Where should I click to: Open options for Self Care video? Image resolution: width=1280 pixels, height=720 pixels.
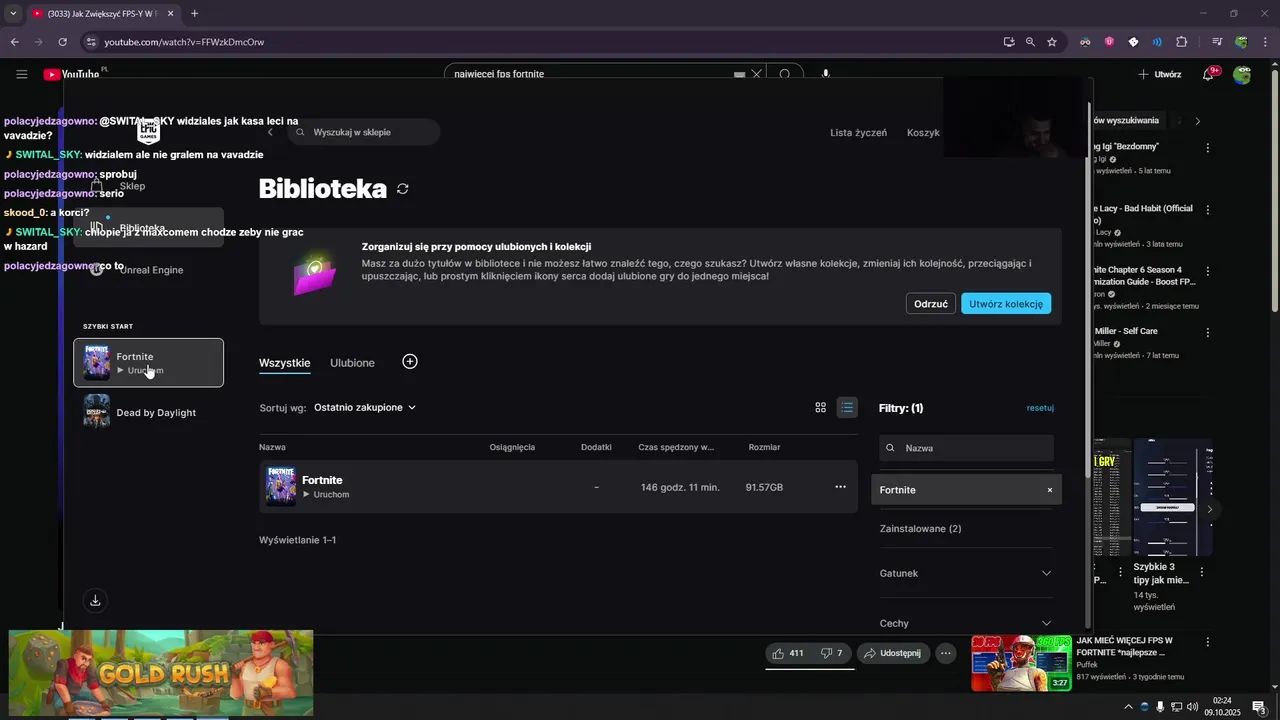(x=1208, y=332)
